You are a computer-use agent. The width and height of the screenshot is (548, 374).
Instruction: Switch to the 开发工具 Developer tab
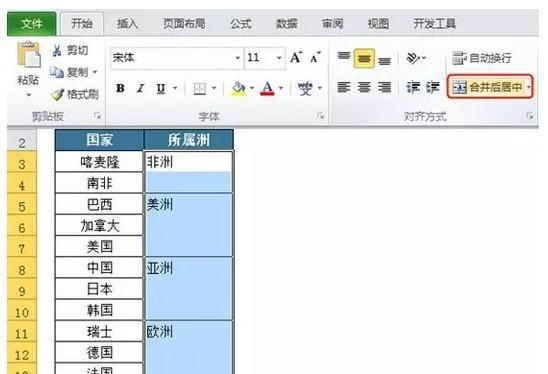(x=434, y=24)
